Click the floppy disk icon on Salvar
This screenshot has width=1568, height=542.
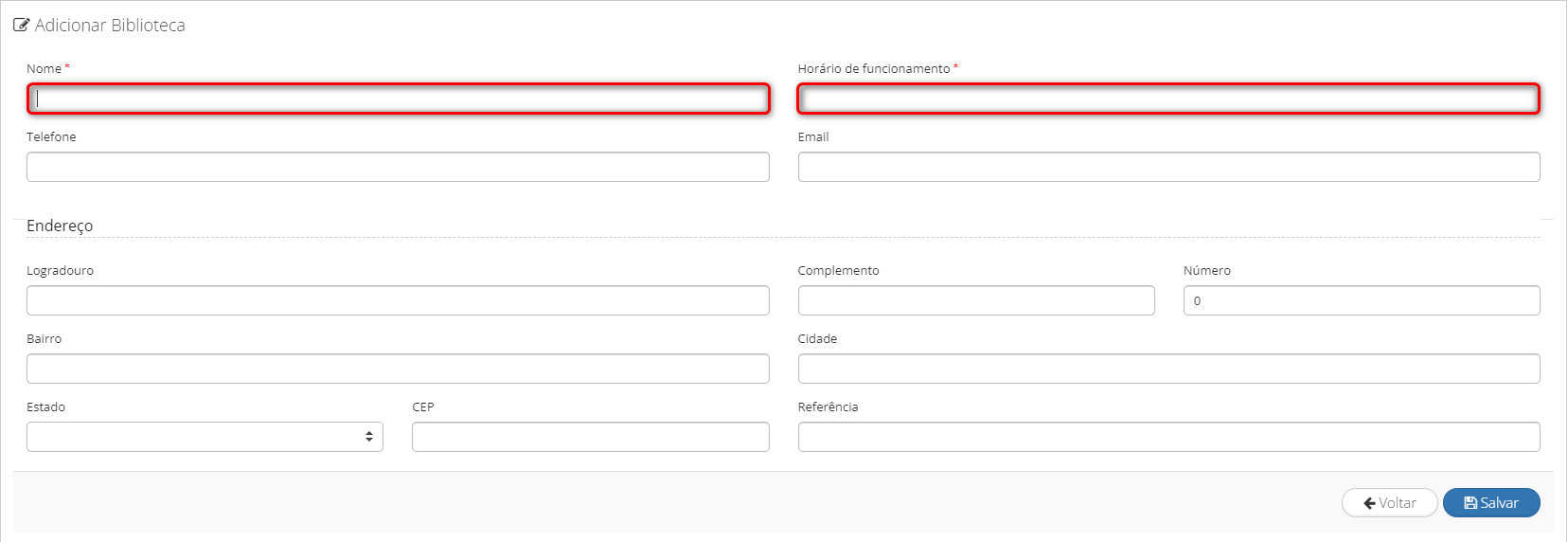point(1470,503)
